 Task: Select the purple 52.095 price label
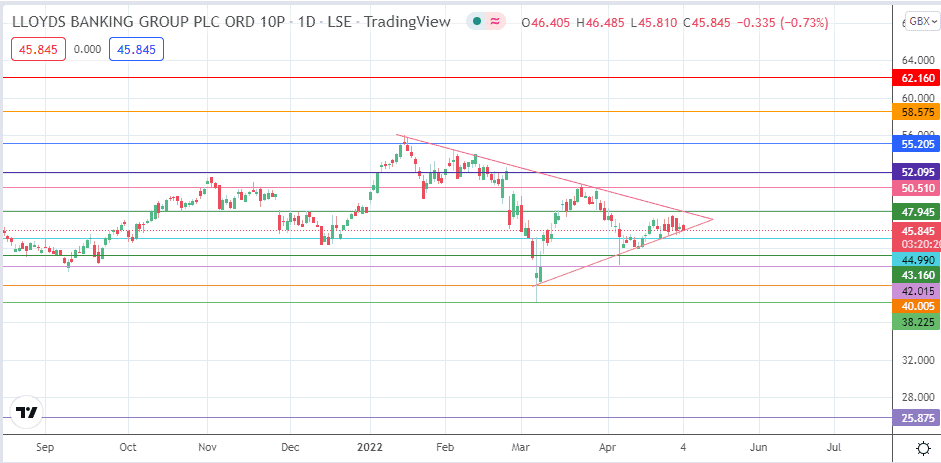tap(917, 173)
